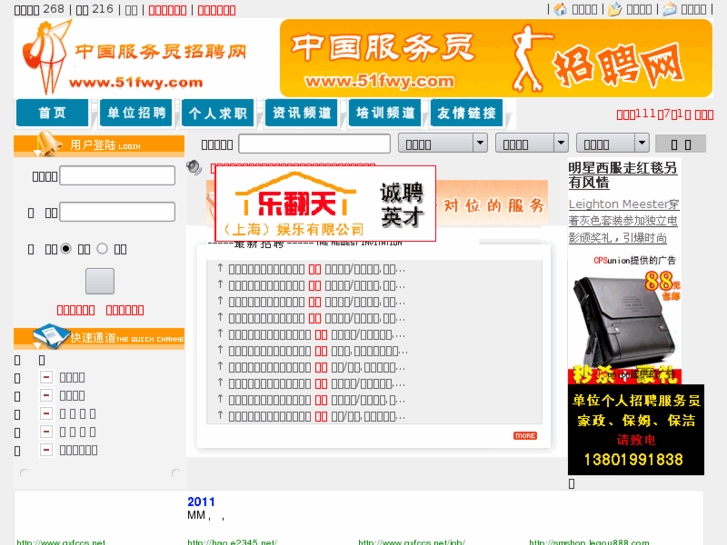This screenshot has height=545, width=727.
Task: Open the 单位招聘 navigation tab
Action: (136, 113)
